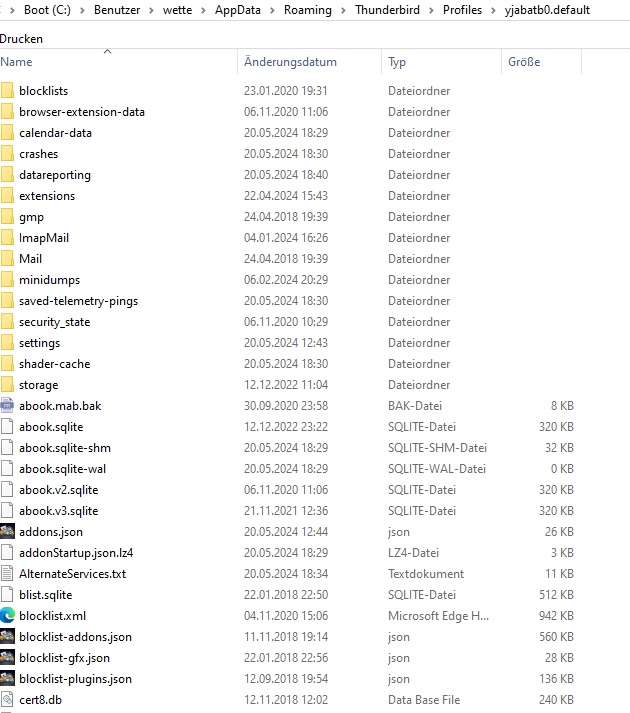
Task: Select the abook.mab.bak file icon
Action: click(x=7, y=406)
